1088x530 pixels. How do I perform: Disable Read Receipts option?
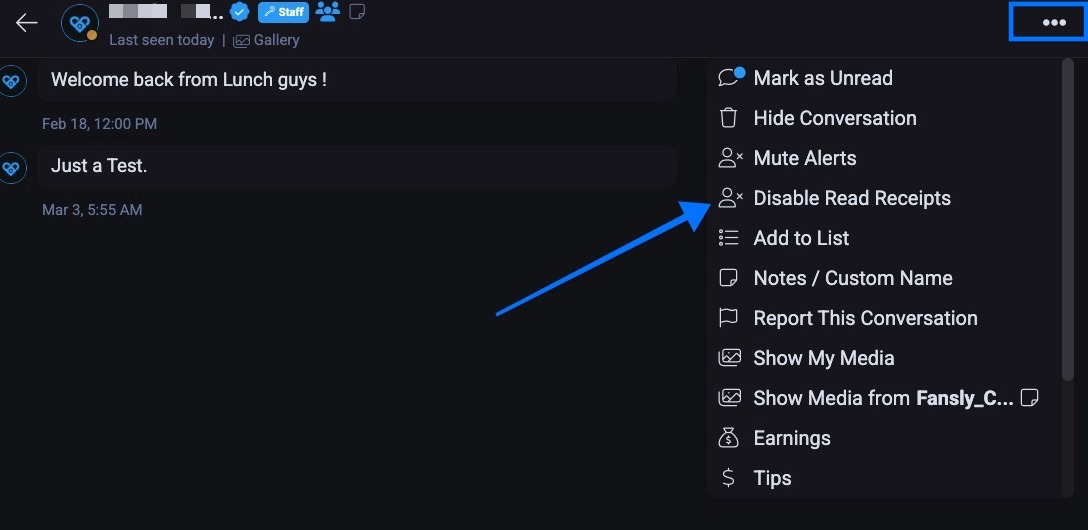click(x=851, y=198)
